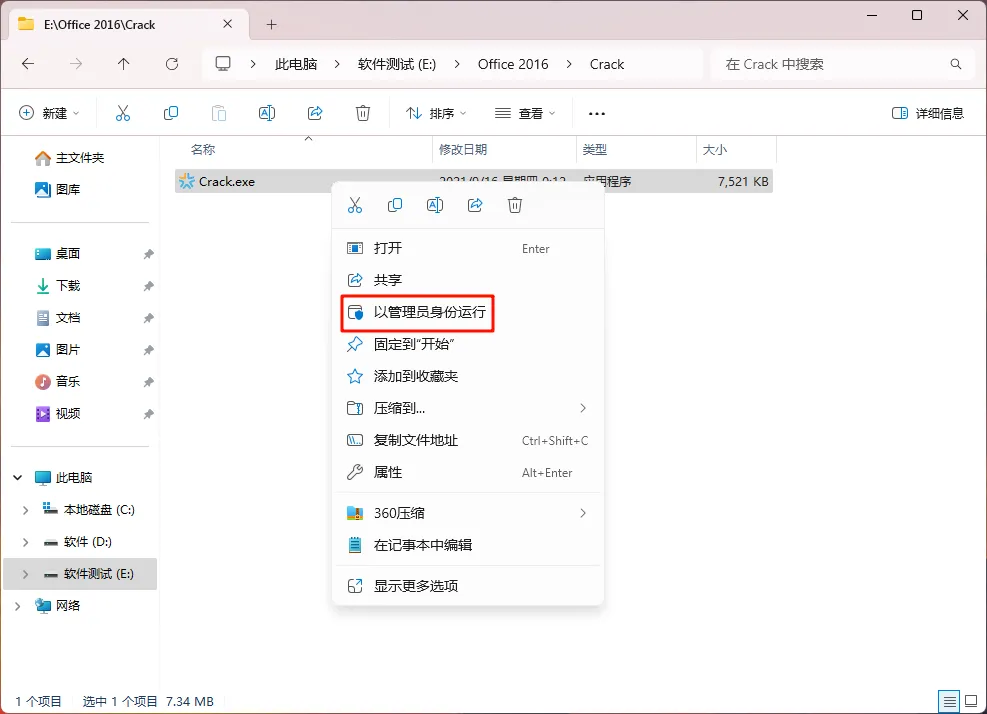
Task: Click the toolbar rename icon
Action: tap(267, 113)
